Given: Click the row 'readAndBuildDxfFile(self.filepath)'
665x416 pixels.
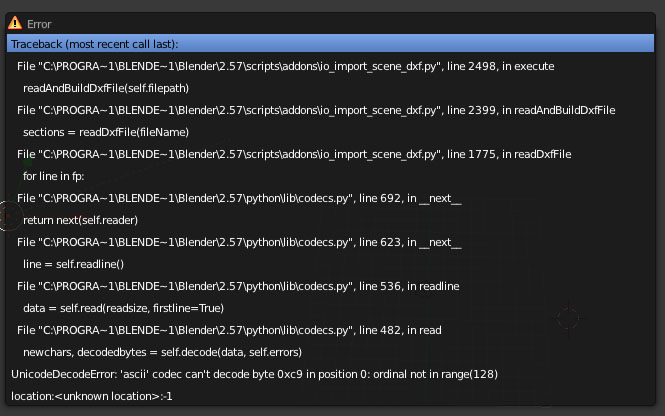Looking at the screenshot, I should [x=330, y=88].
